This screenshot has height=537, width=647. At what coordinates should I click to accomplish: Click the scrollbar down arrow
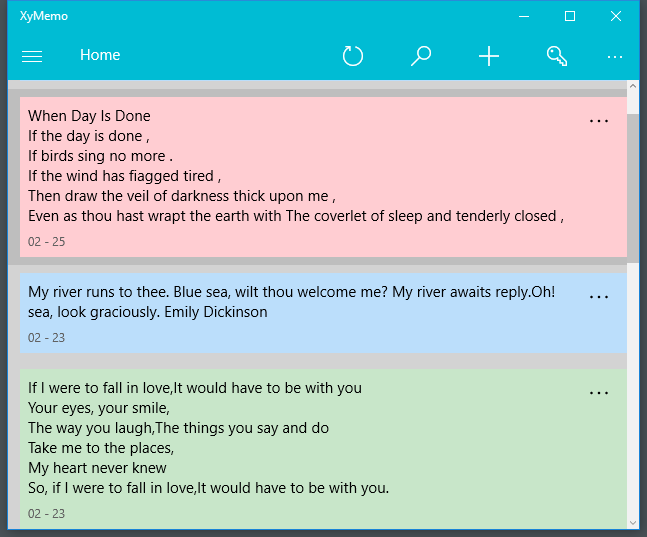tap(633, 523)
